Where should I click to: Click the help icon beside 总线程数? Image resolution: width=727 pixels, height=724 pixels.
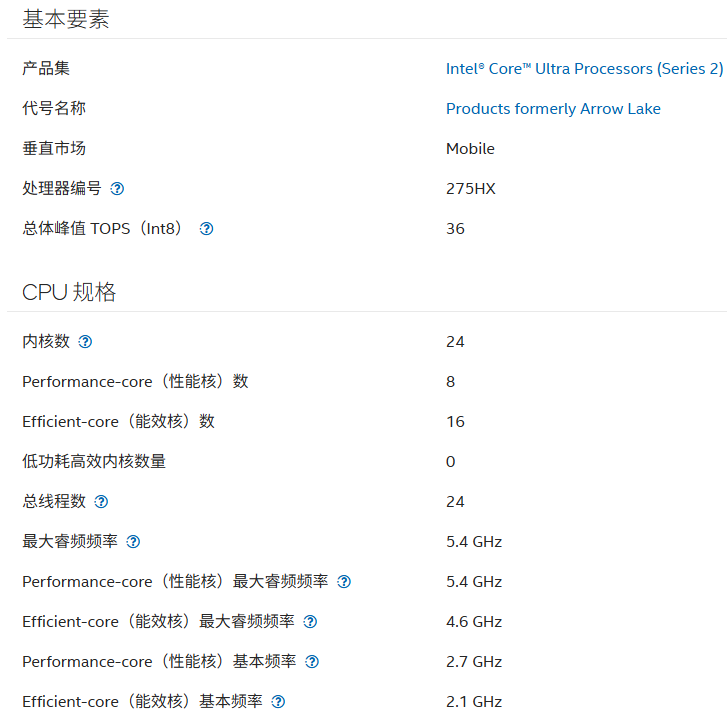pos(101,502)
